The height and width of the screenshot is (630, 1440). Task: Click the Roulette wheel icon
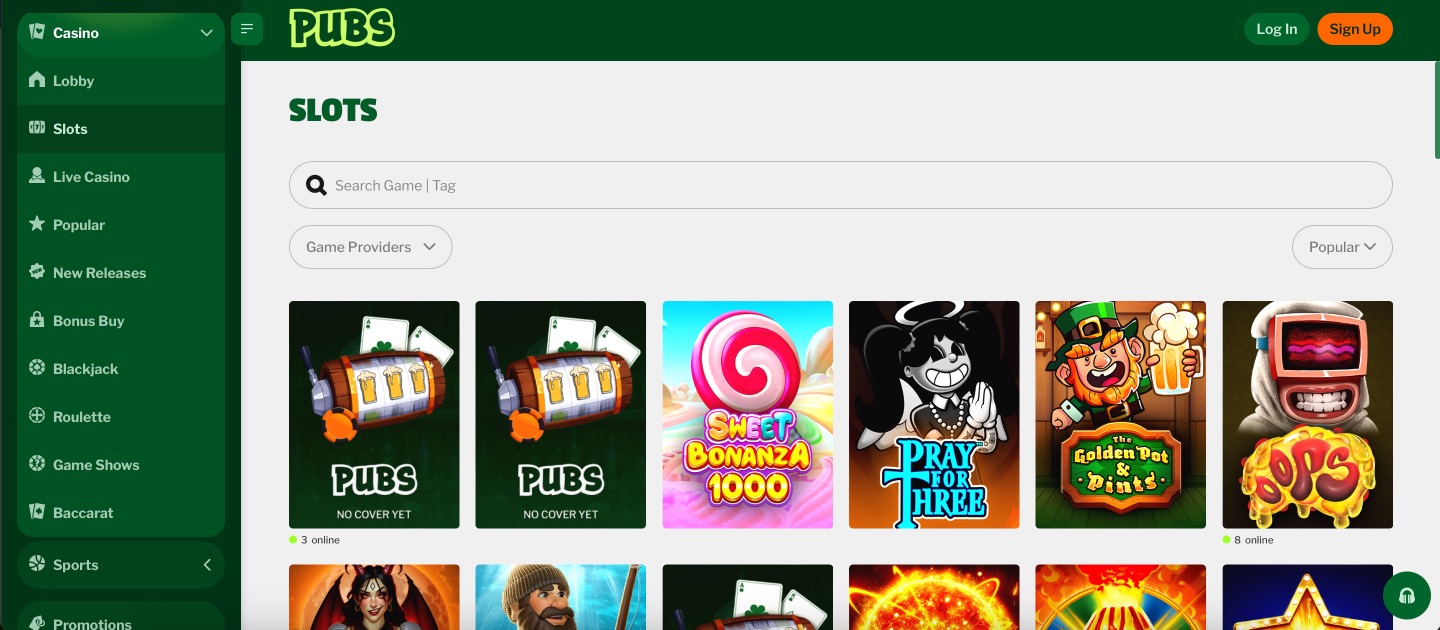[37, 416]
